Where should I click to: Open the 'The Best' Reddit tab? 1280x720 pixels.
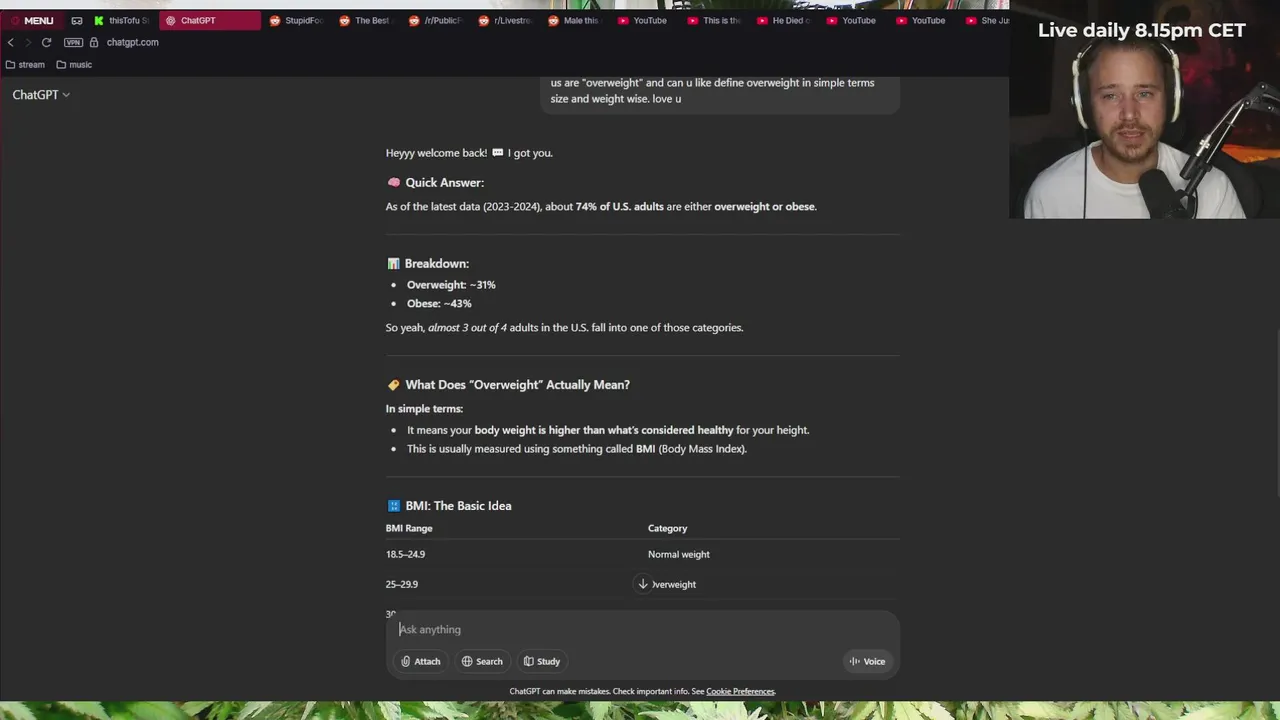coord(366,20)
